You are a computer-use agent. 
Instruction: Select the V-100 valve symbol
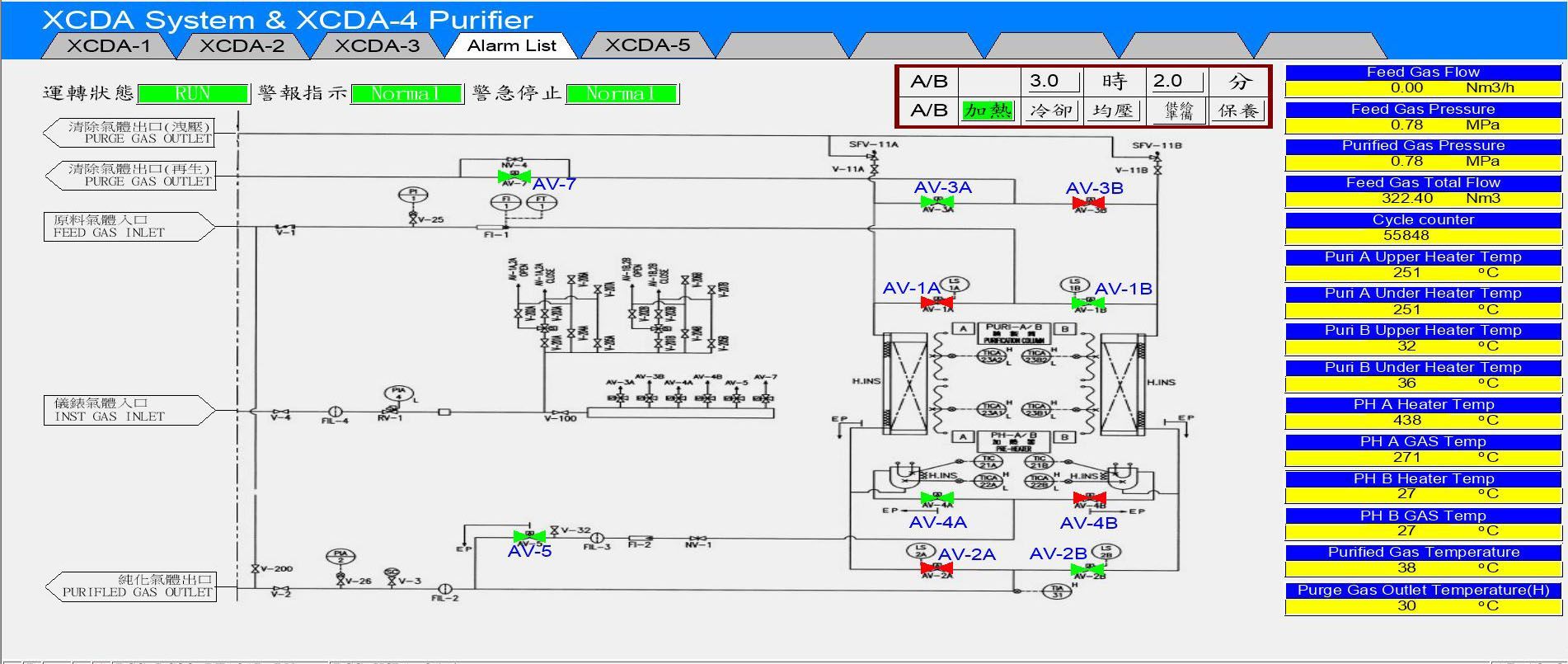[x=561, y=412]
